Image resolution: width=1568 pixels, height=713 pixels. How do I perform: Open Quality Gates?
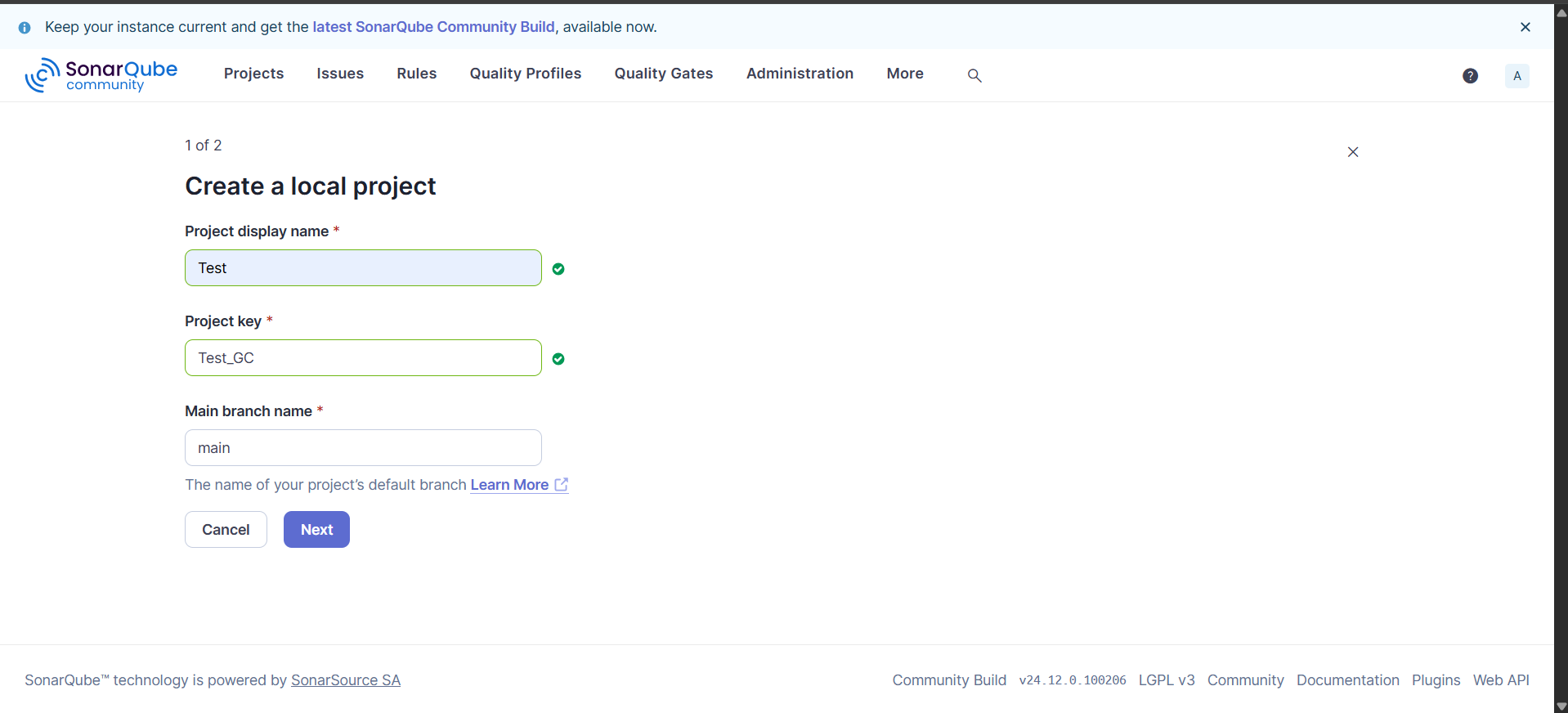pyautogui.click(x=664, y=74)
